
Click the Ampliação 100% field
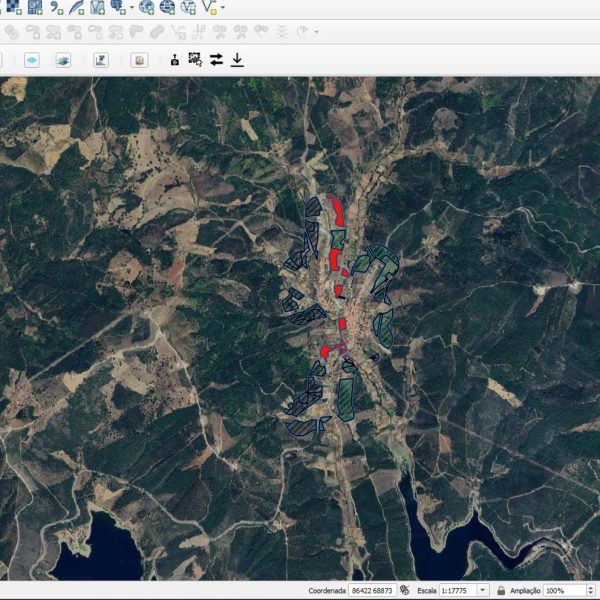pos(564,590)
